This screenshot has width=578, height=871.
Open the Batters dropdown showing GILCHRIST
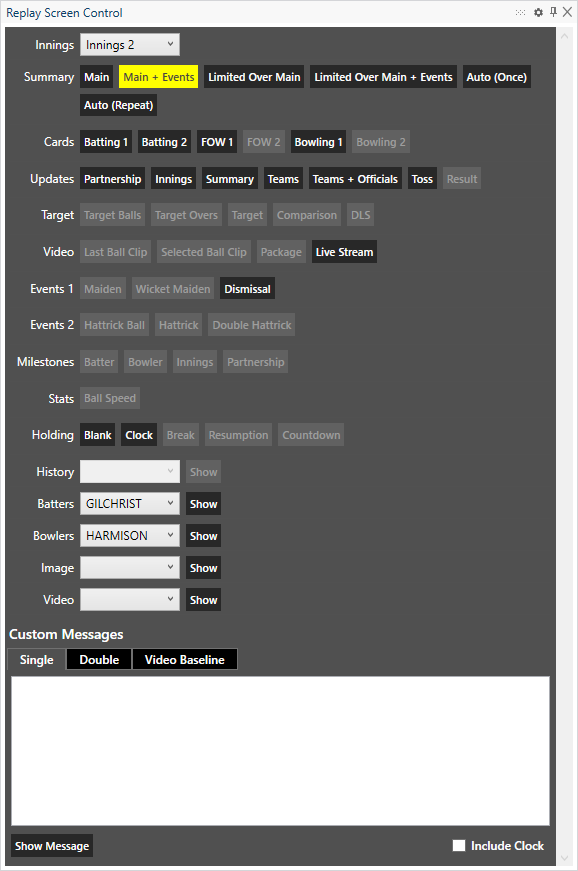[x=130, y=504]
